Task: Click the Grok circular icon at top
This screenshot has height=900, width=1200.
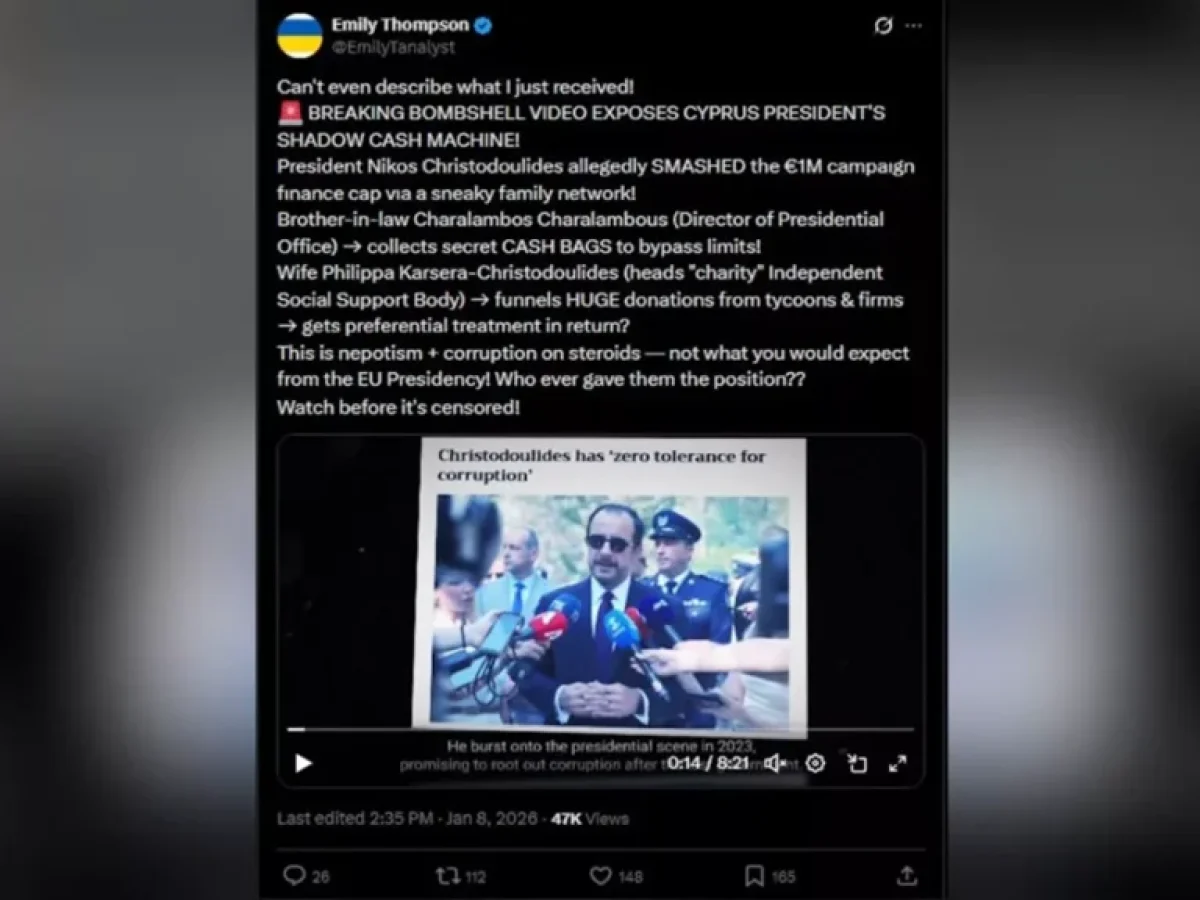Action: pyautogui.click(x=883, y=27)
